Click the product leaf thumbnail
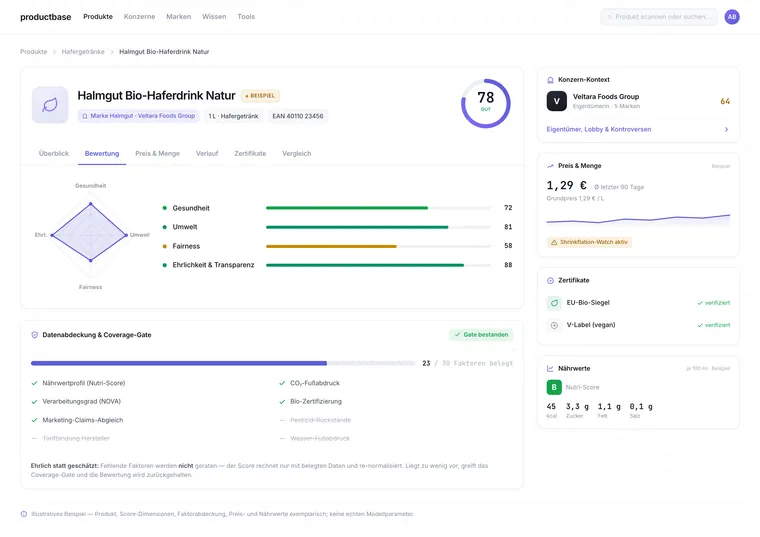This screenshot has height=537, width=760. point(50,105)
